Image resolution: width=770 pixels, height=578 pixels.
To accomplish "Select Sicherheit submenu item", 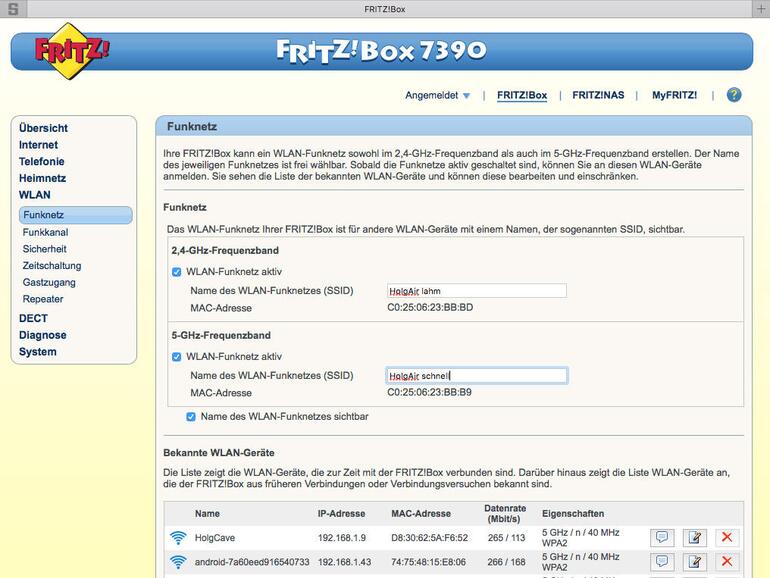I will click(x=44, y=249).
